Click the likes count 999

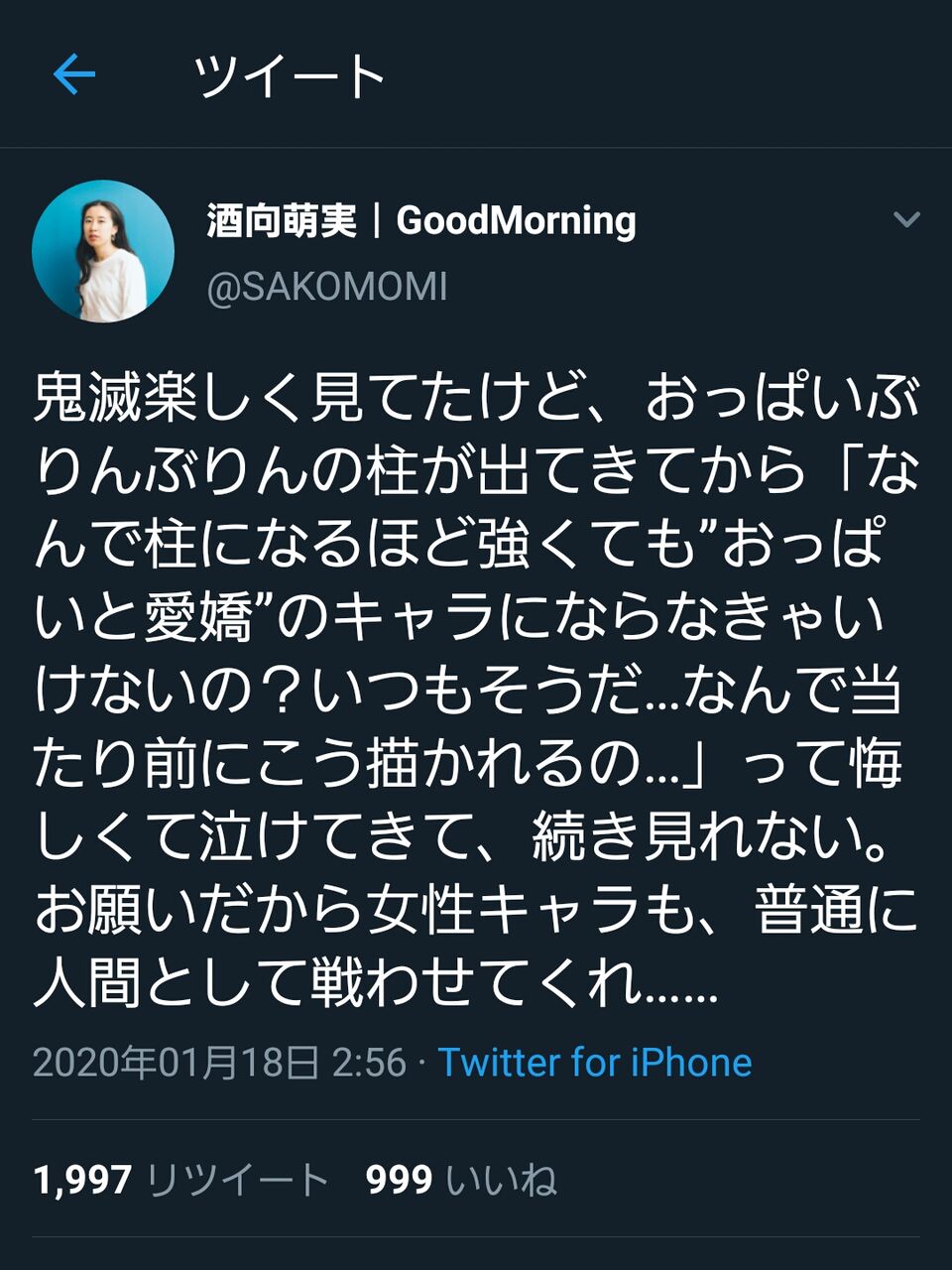point(399,1180)
